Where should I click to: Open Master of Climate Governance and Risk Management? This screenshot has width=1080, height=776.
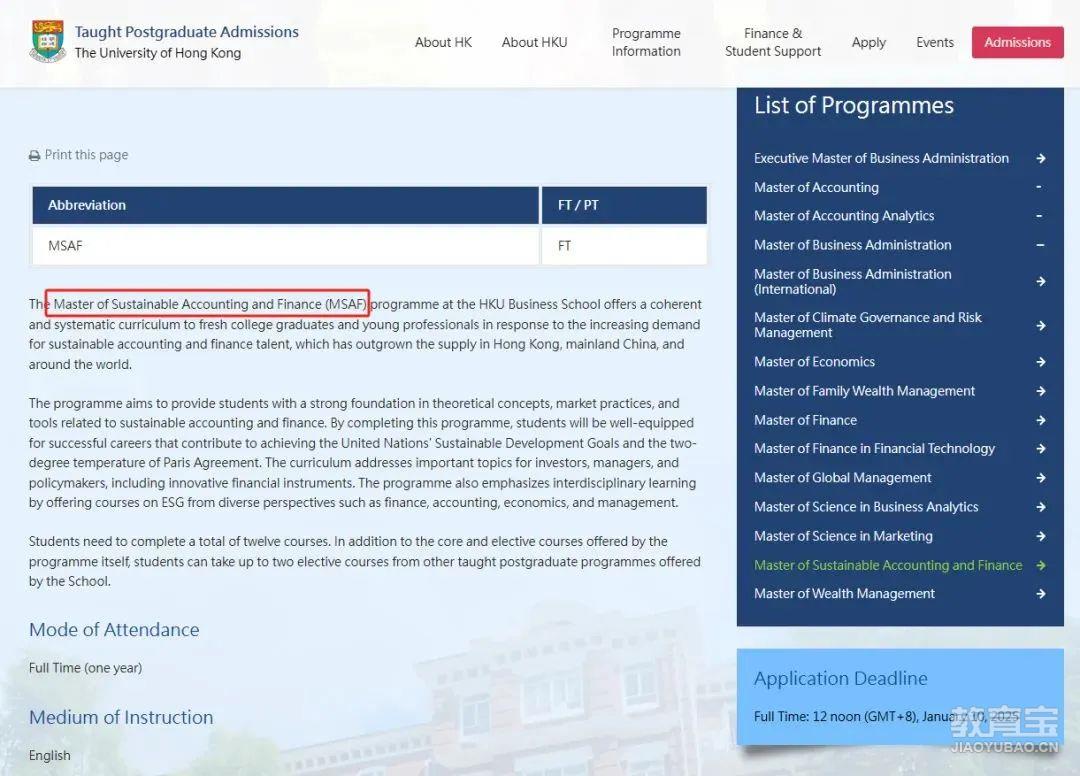tap(868, 325)
